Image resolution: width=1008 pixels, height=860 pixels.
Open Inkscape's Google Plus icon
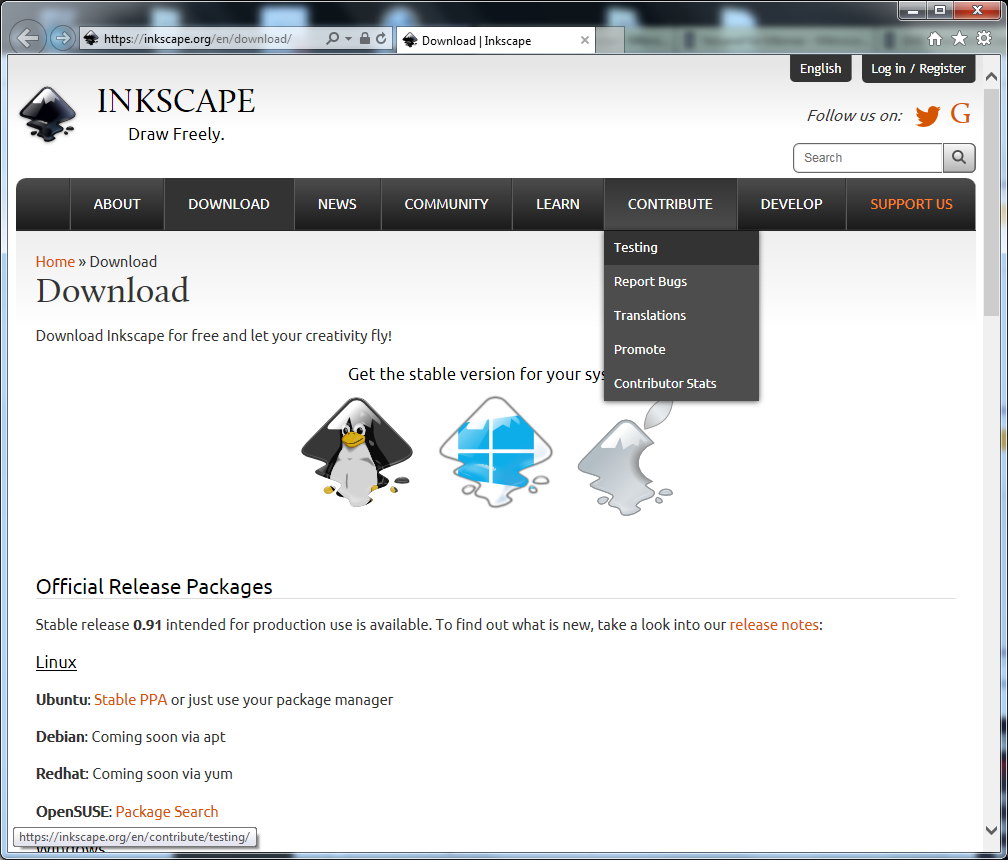pos(960,114)
